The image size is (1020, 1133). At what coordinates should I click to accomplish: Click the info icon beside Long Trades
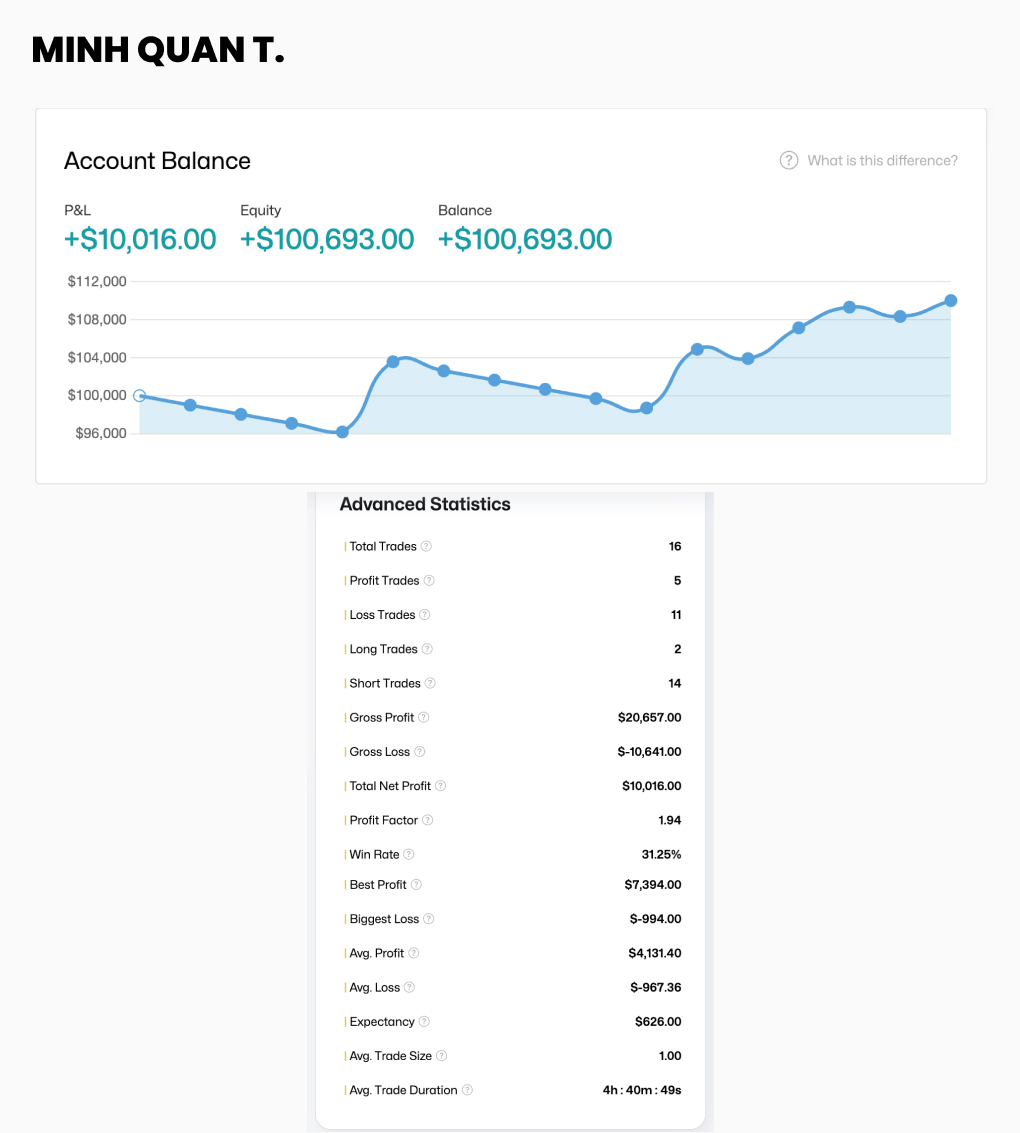tap(427, 649)
